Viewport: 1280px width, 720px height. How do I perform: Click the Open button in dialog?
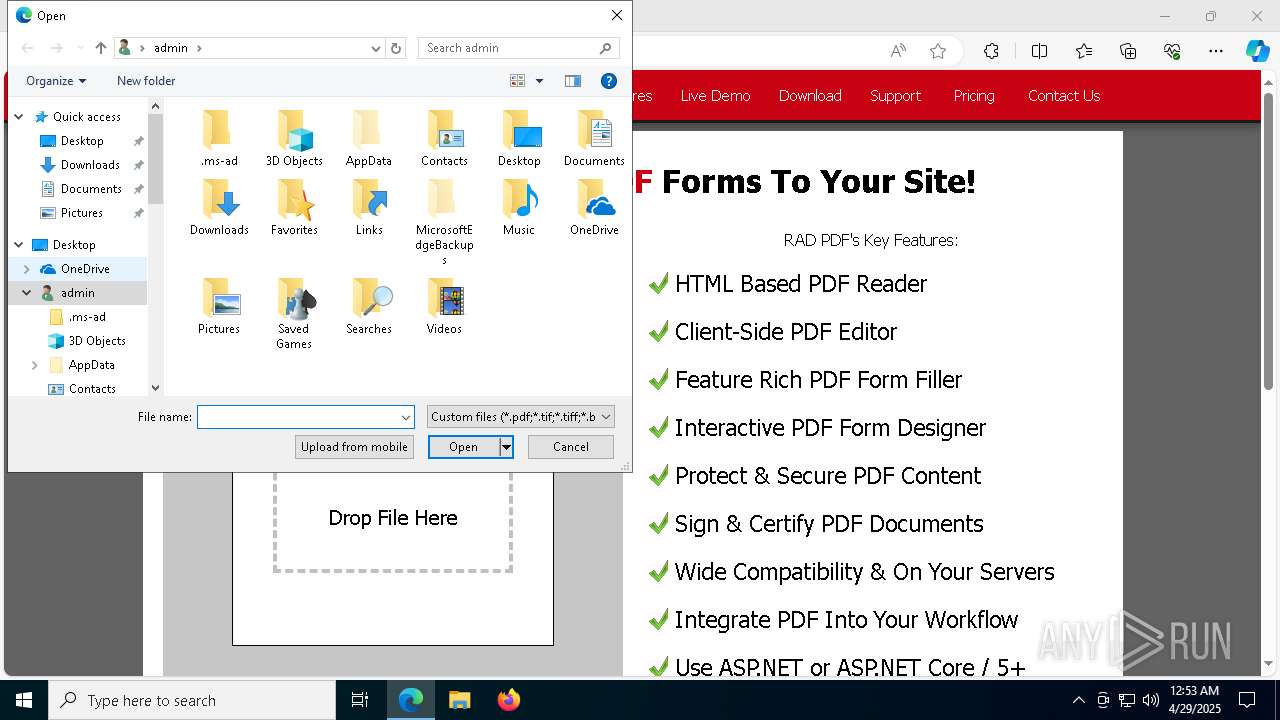point(464,447)
